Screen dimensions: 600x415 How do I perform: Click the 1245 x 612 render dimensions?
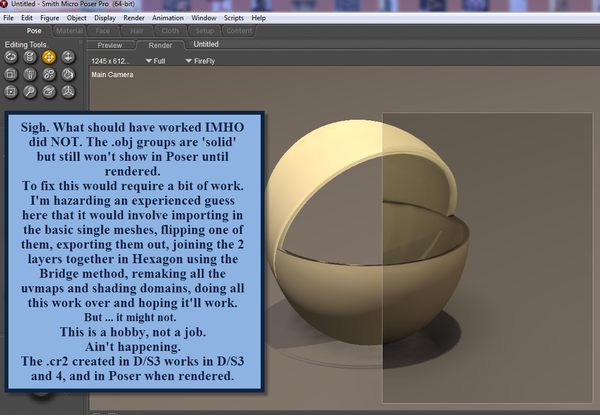point(110,61)
